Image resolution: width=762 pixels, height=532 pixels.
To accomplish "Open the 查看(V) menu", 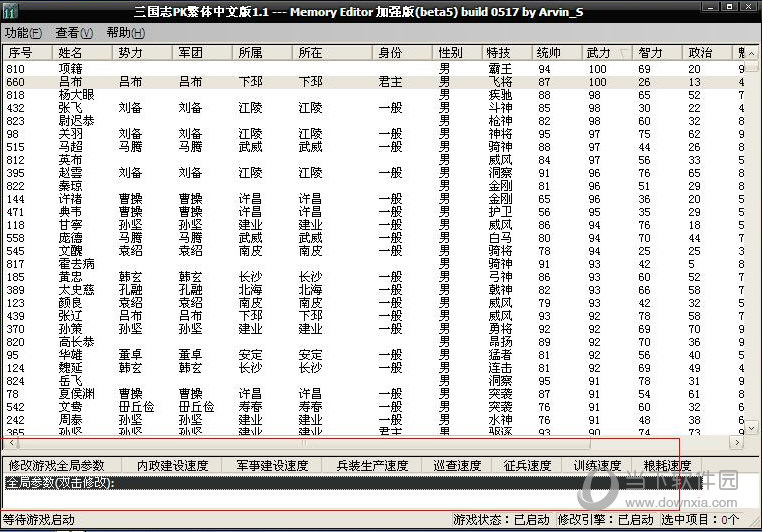I will click(74, 33).
